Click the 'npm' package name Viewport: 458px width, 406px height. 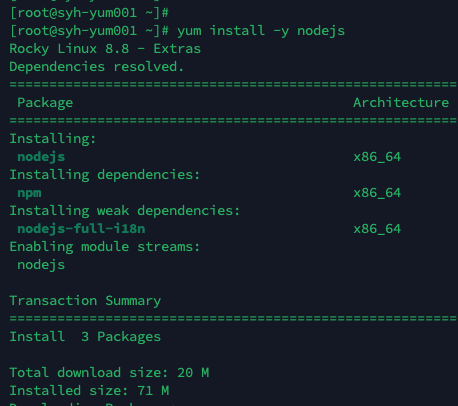pyautogui.click(x=29, y=193)
